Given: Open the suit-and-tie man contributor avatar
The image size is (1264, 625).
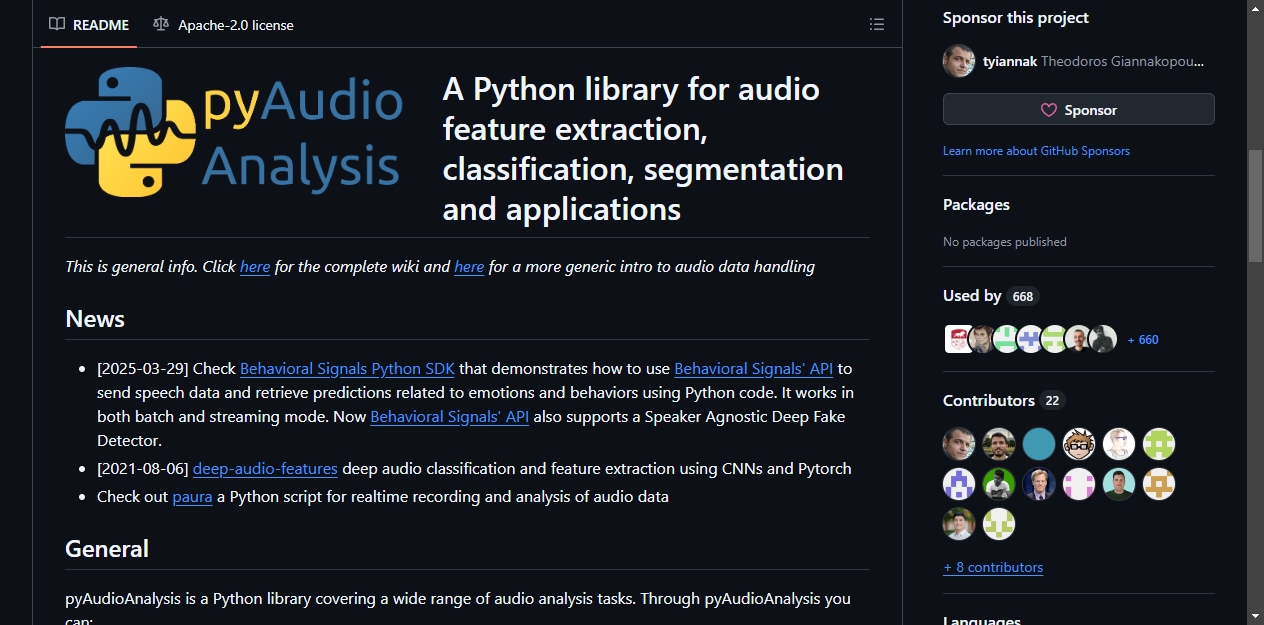Looking at the screenshot, I should click(1039, 484).
